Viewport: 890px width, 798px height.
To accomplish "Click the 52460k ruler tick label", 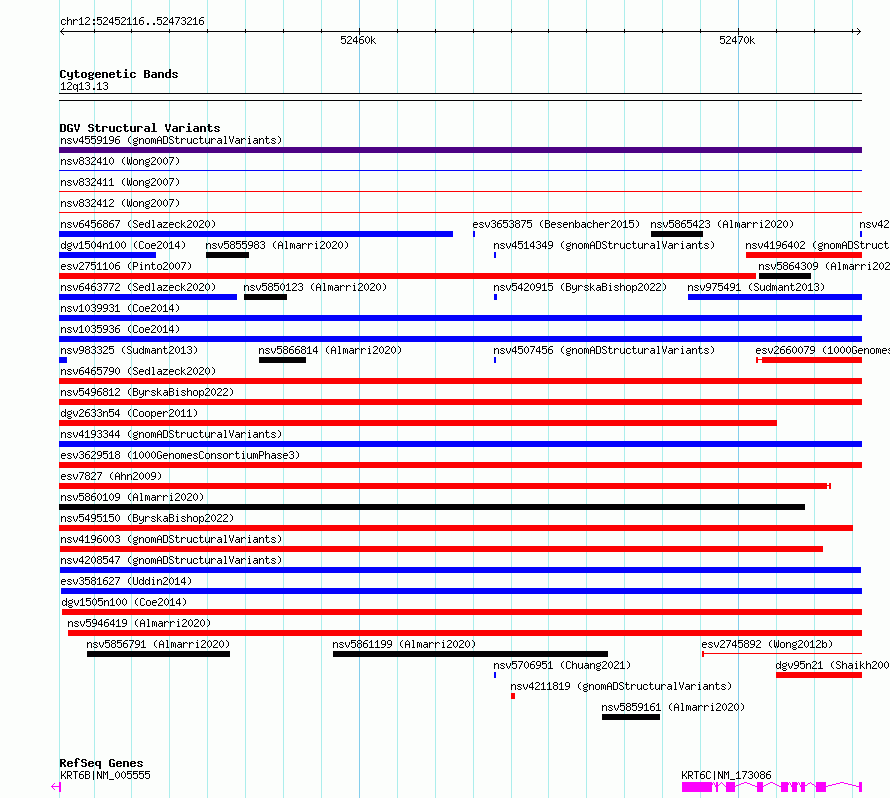I will [x=358, y=40].
